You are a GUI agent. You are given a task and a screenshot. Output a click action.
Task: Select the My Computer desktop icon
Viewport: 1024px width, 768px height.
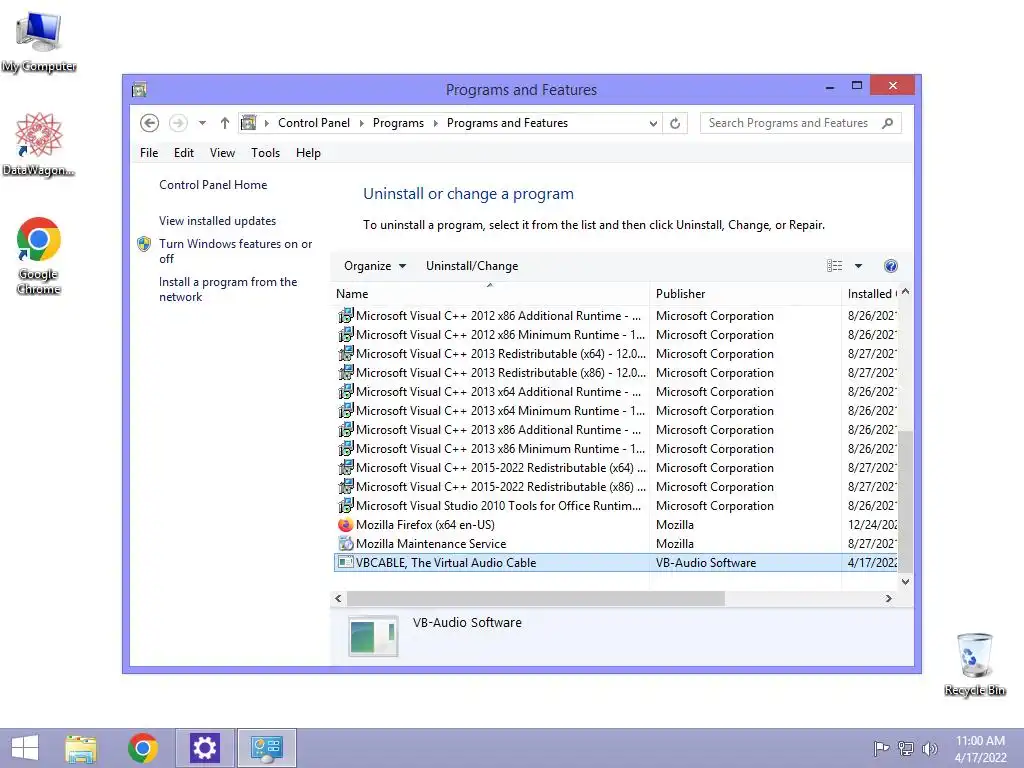click(39, 41)
